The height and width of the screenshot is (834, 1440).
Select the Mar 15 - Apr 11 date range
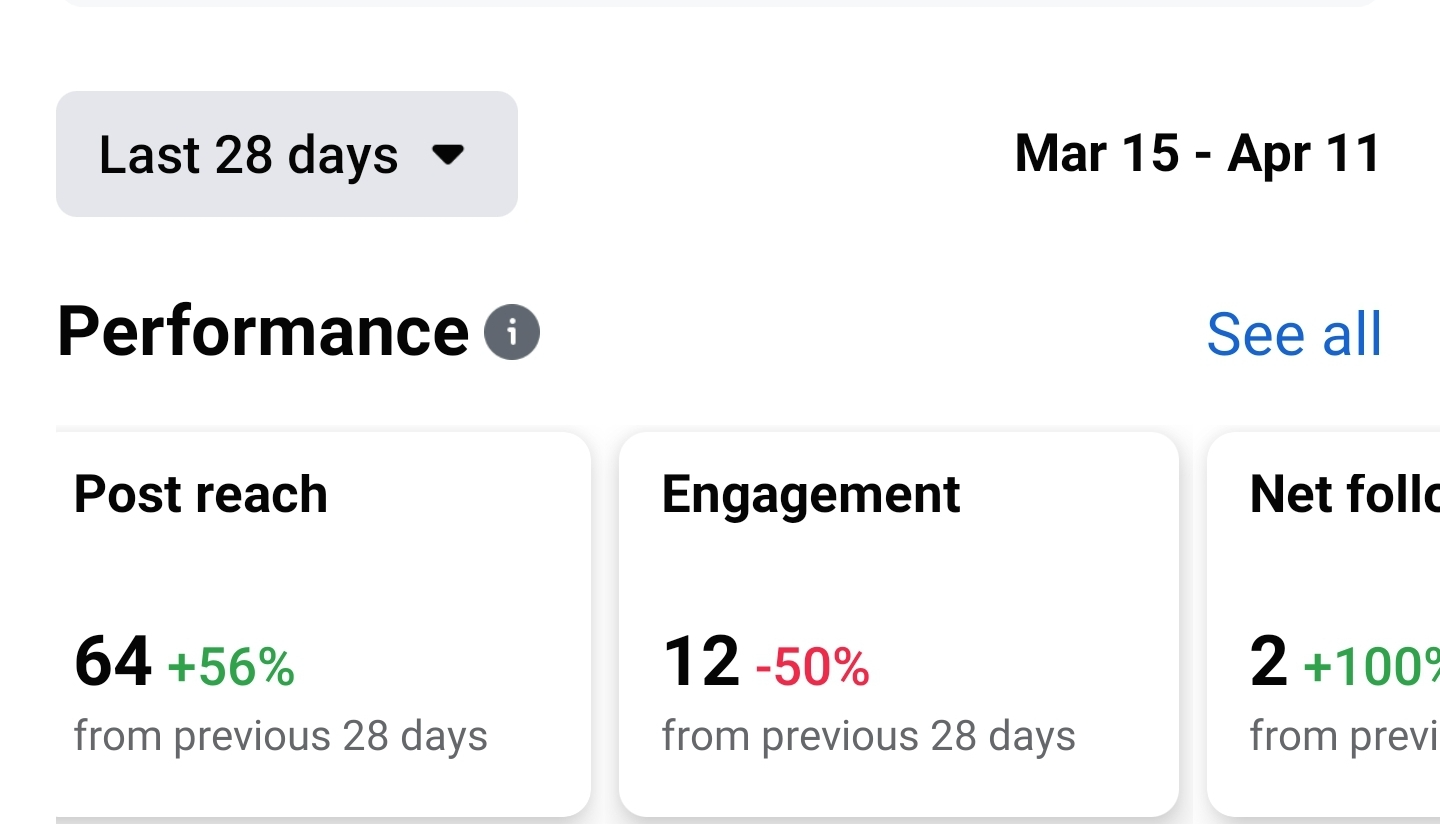(1198, 154)
